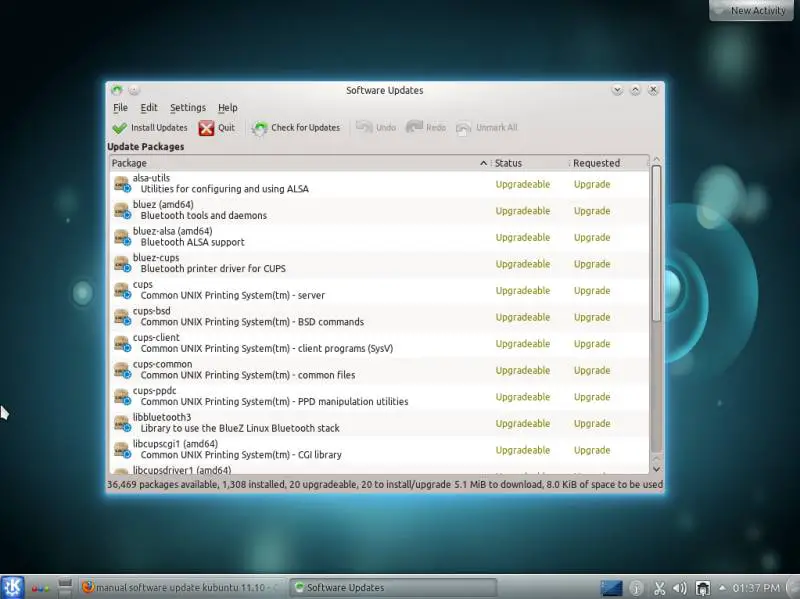Click the cups-client package icon
Image resolution: width=800 pixels, height=599 pixels.
[122, 343]
